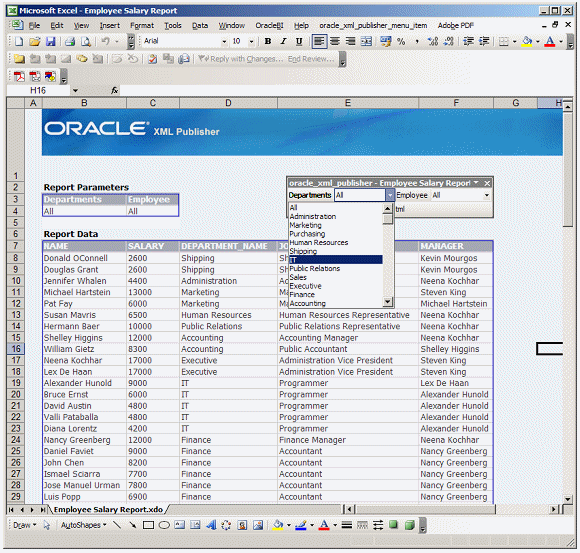The image size is (580, 553).
Task: Open the Name Box dropdown arrow
Action: [x=75, y=90]
